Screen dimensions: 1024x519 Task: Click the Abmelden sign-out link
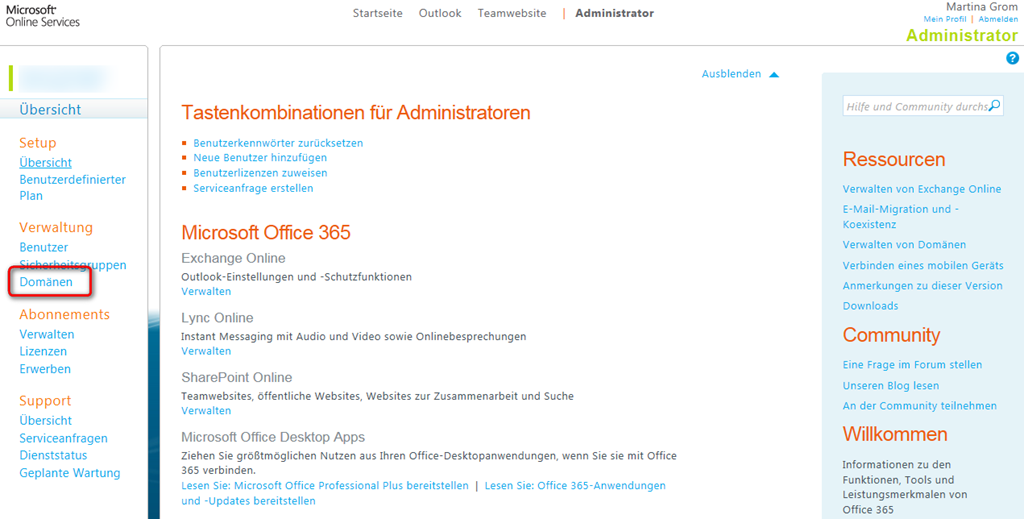tap(998, 19)
